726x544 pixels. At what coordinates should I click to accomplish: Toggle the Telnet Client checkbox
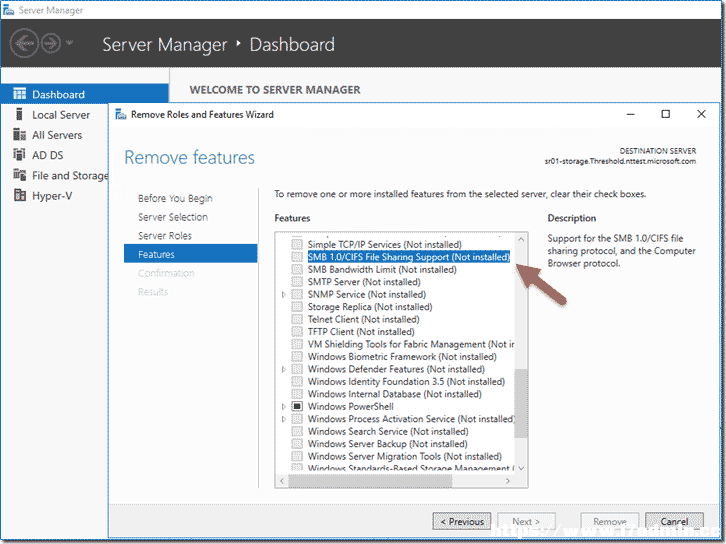click(x=297, y=319)
